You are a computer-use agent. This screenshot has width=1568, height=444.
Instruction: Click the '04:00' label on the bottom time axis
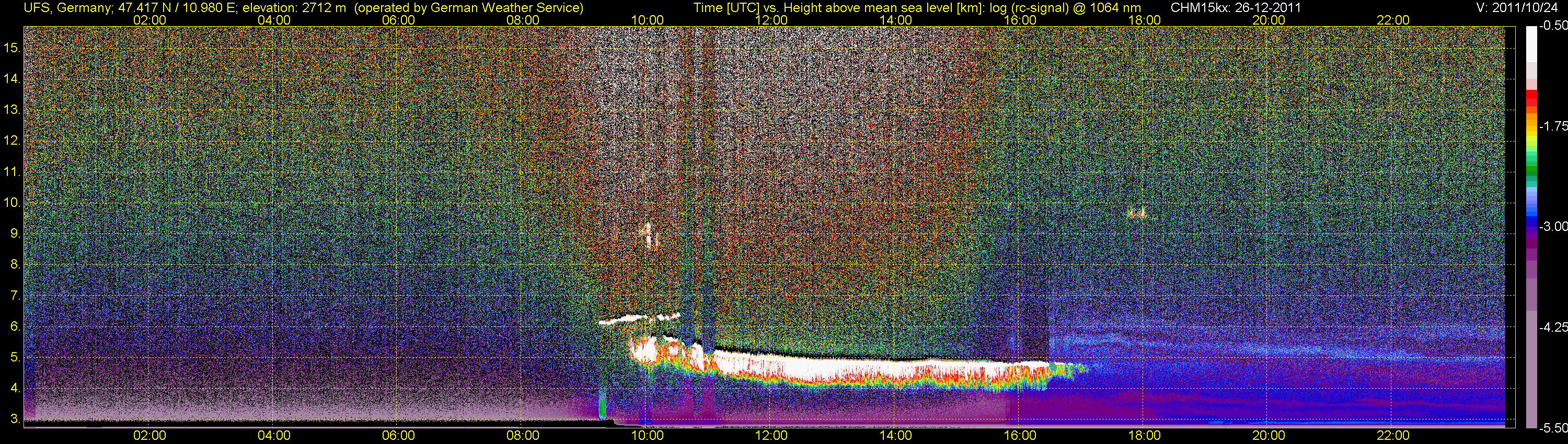pos(274,436)
